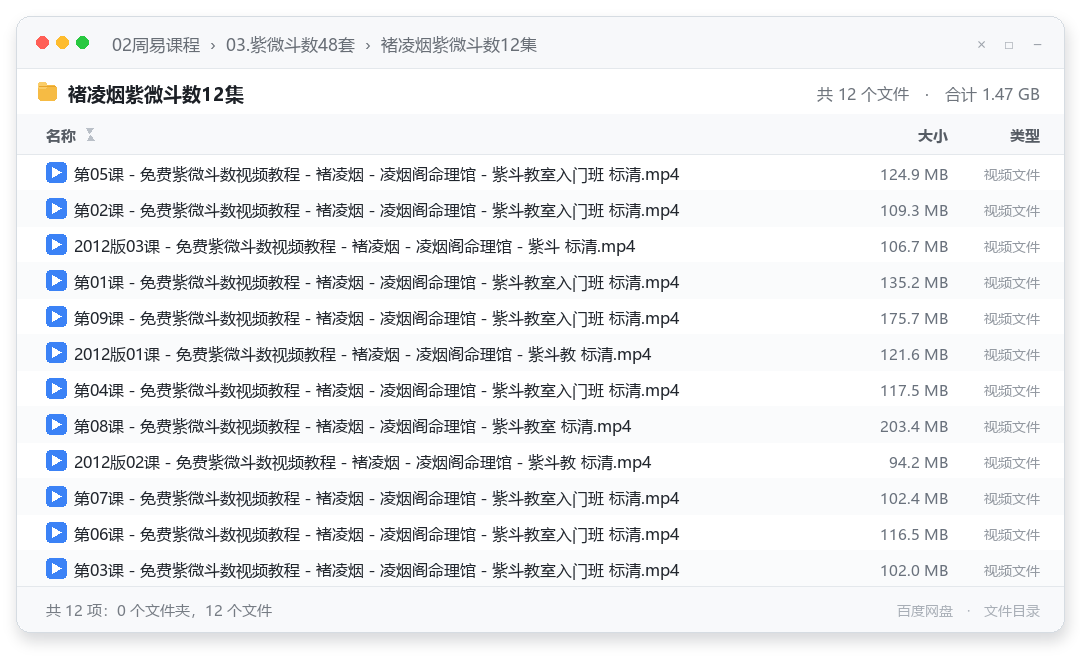
Task: Click the video icon beside 第09课 file
Action: tap(56, 317)
